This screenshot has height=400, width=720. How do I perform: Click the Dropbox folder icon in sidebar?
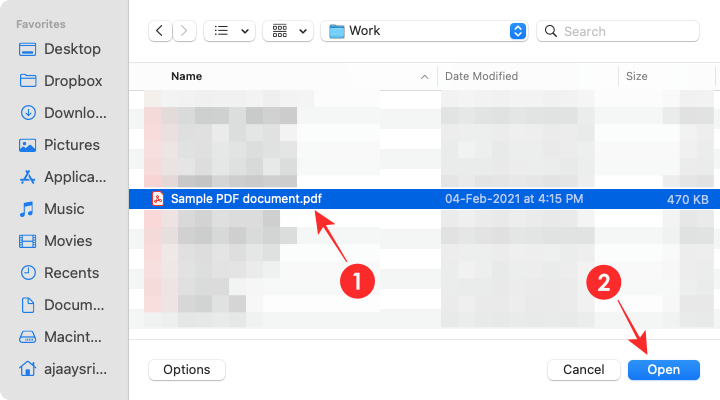pyautogui.click(x=27, y=81)
